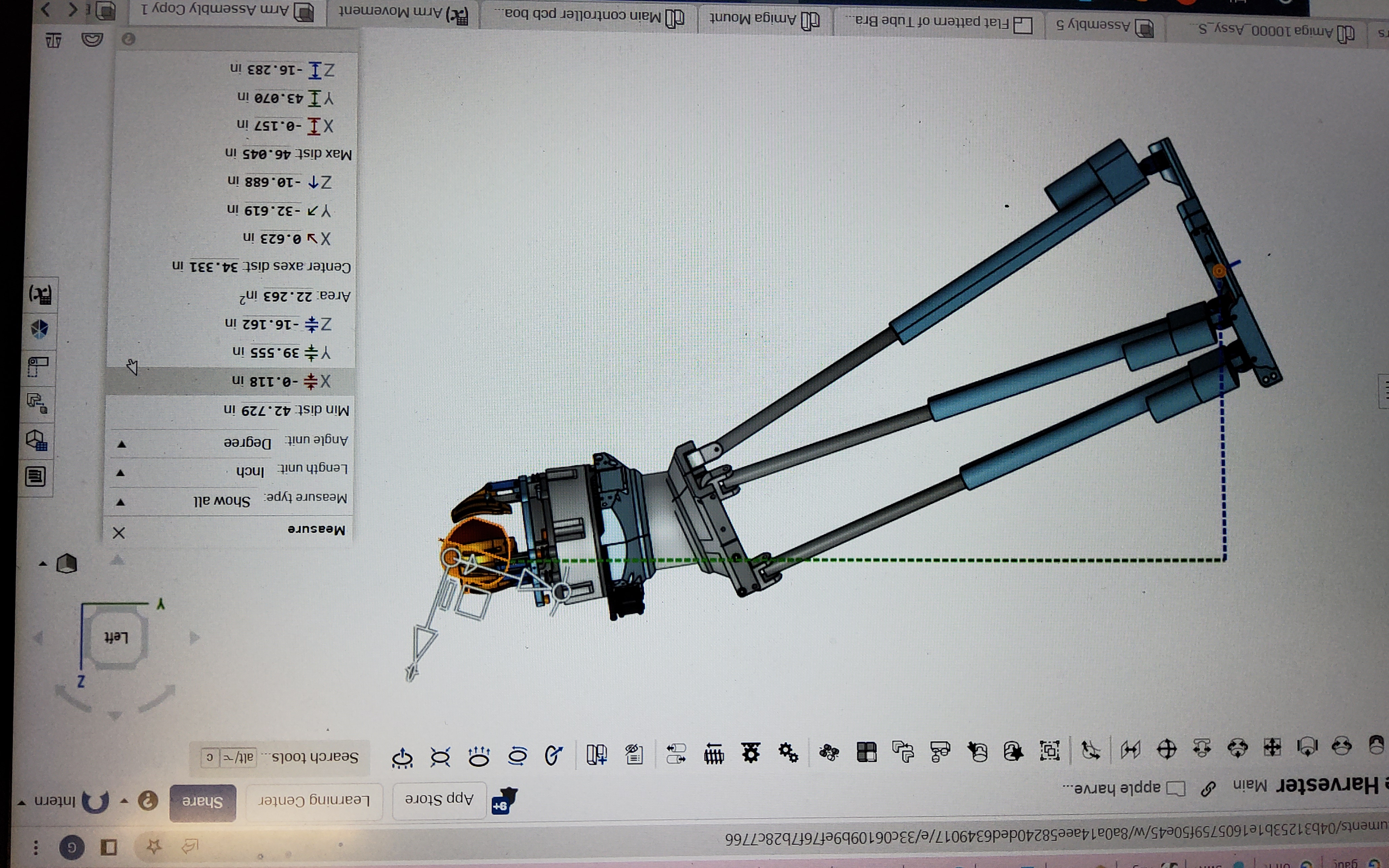The width and height of the screenshot is (1389, 868).
Task: Click the leftmost toolbar icon beside Search tools
Action: pyautogui.click(x=402, y=758)
